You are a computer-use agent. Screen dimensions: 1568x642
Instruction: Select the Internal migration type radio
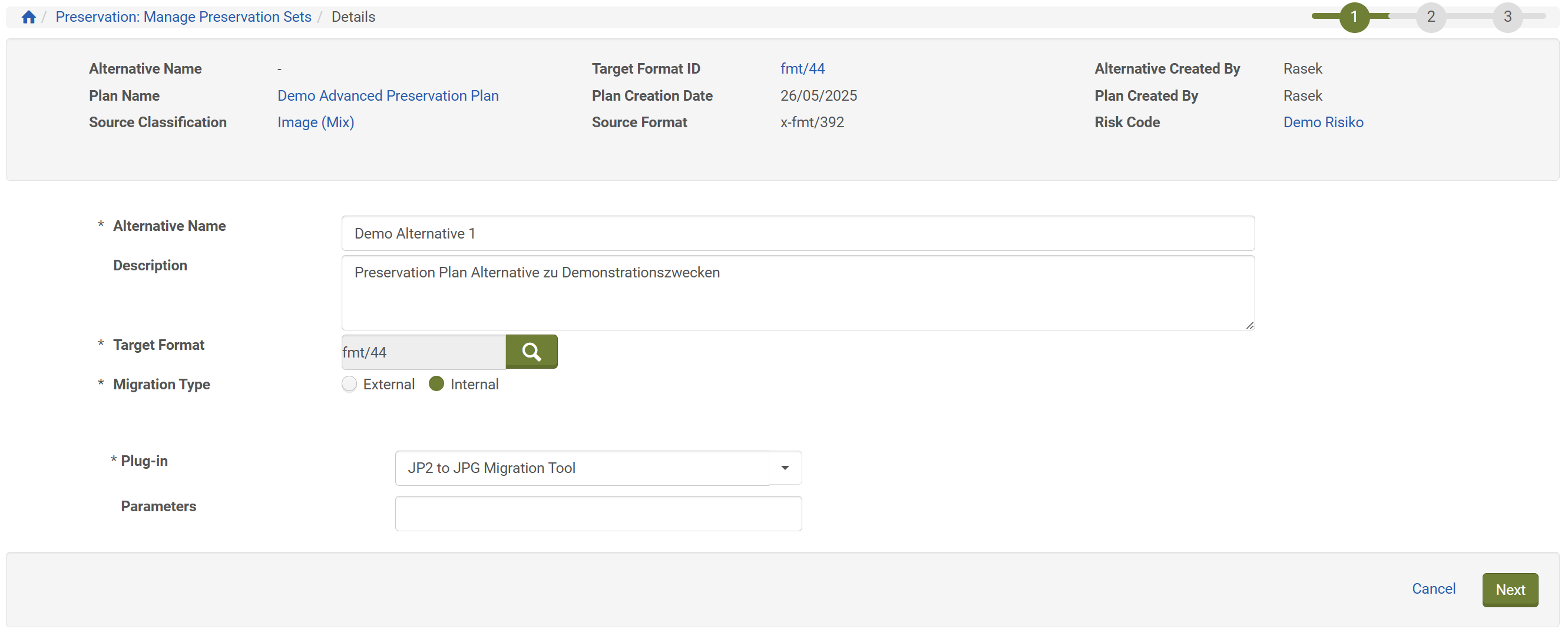(436, 384)
